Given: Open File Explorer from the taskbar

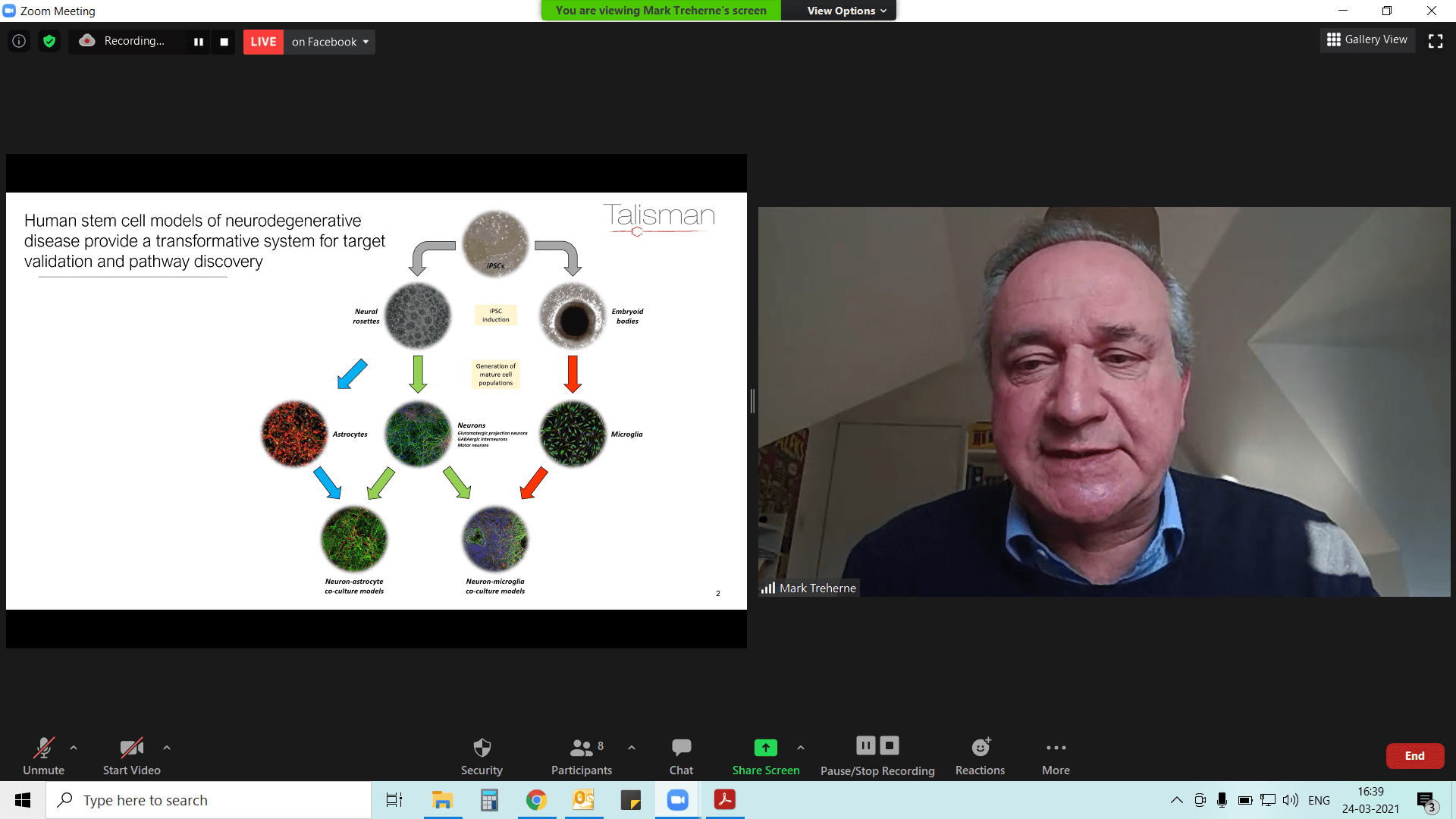Looking at the screenshot, I should coord(442,800).
